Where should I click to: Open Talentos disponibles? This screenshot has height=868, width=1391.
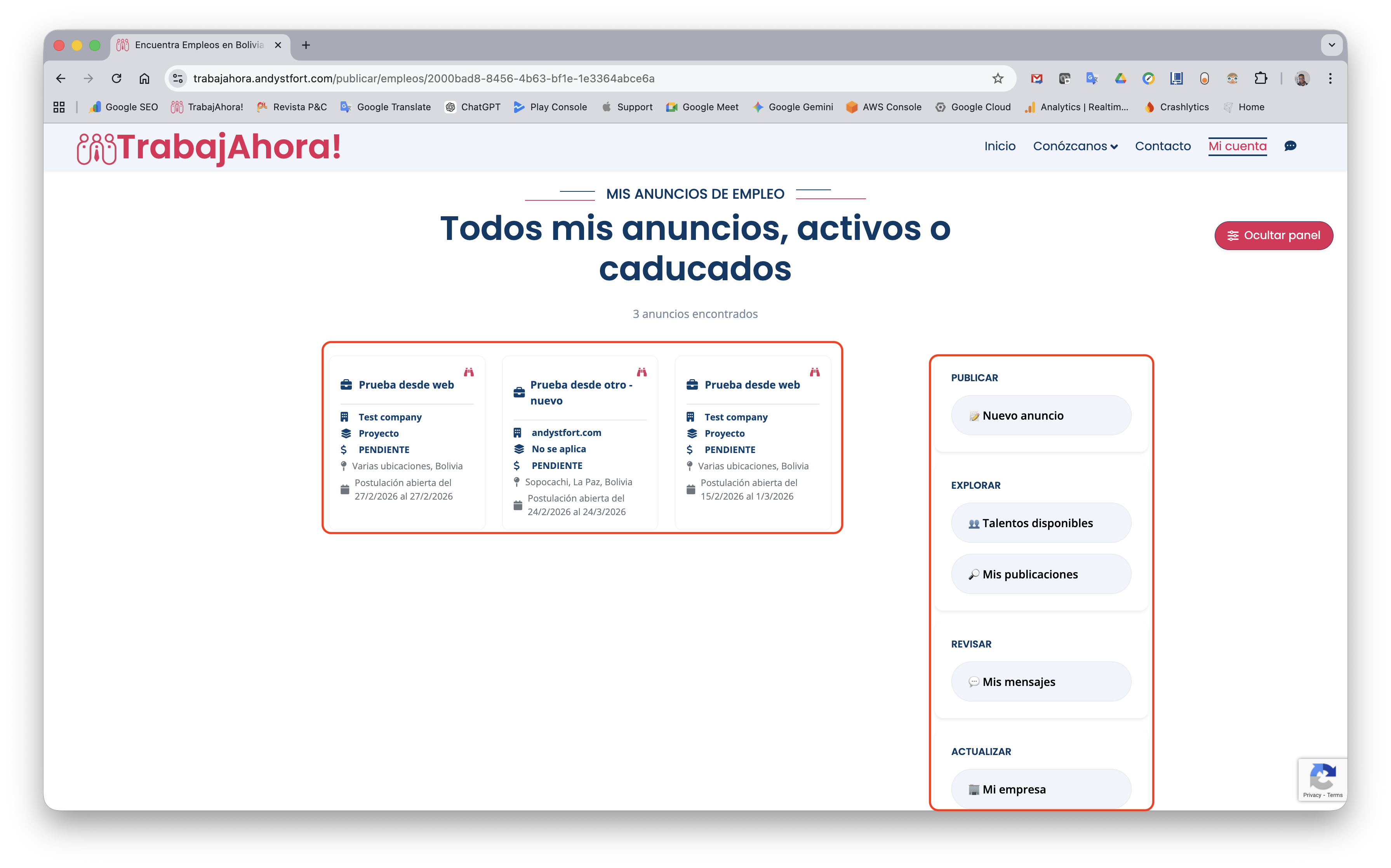(x=1041, y=523)
